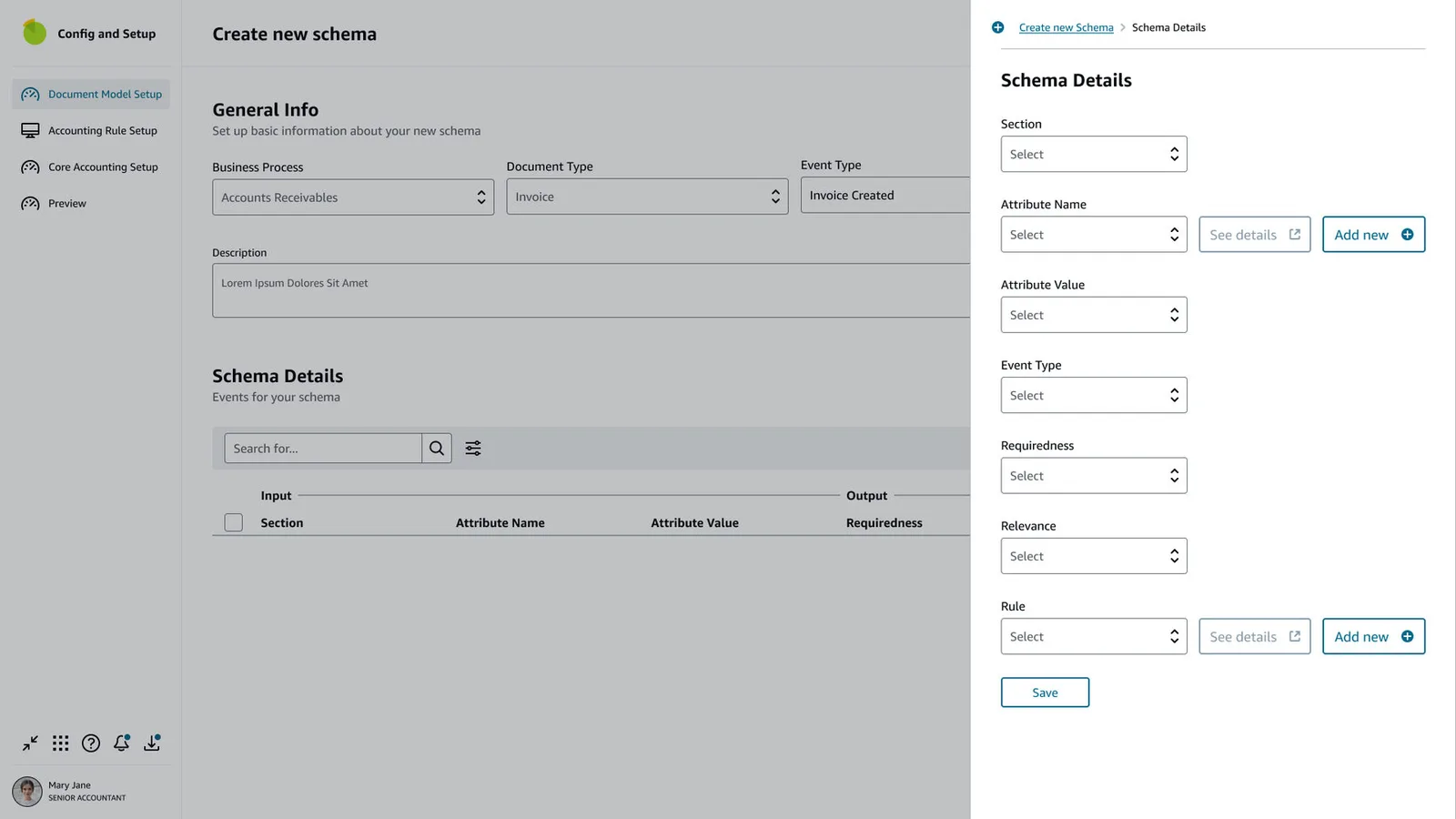The width and height of the screenshot is (1456, 819).
Task: Open notifications bell icon
Action: tap(121, 743)
